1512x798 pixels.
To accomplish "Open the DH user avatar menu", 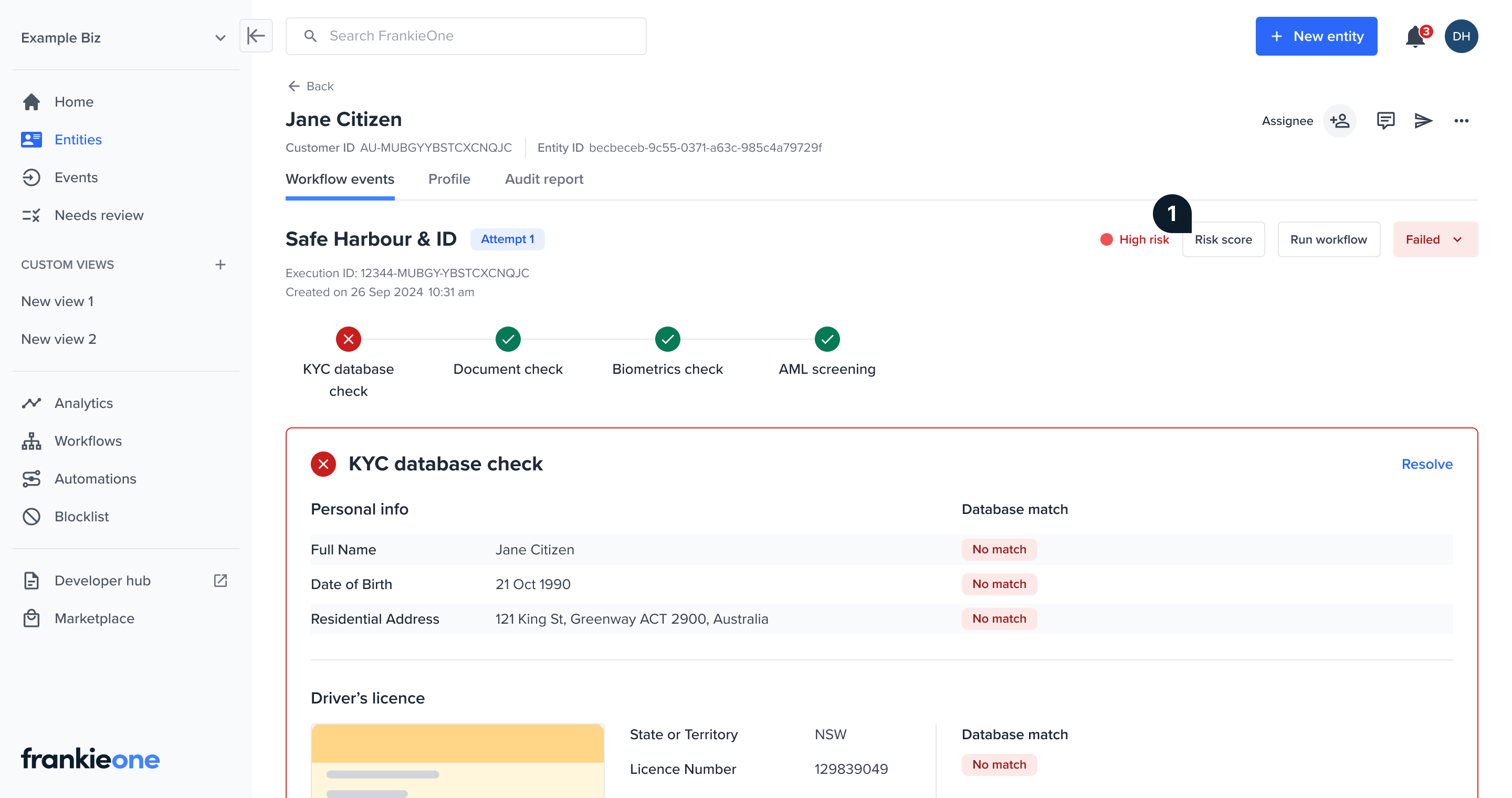I will point(1461,36).
